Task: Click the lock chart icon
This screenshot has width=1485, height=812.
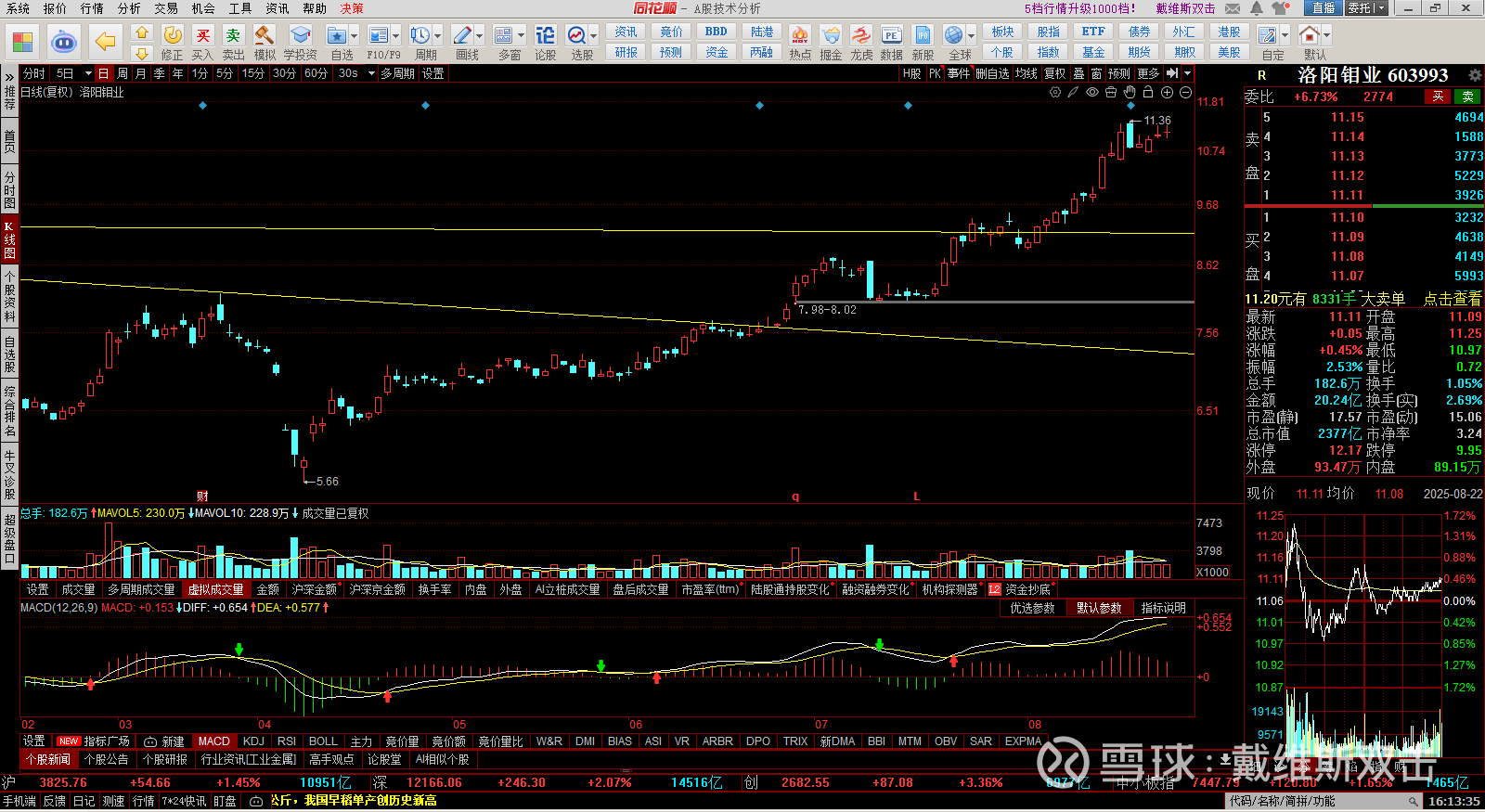Action: [x=1148, y=92]
